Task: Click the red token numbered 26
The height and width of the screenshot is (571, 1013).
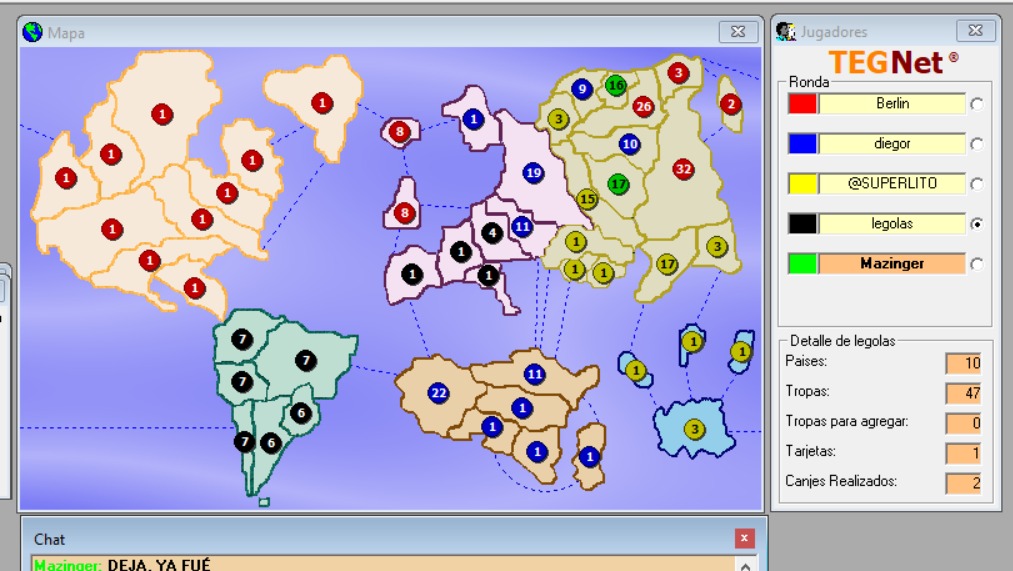Action: pos(643,106)
